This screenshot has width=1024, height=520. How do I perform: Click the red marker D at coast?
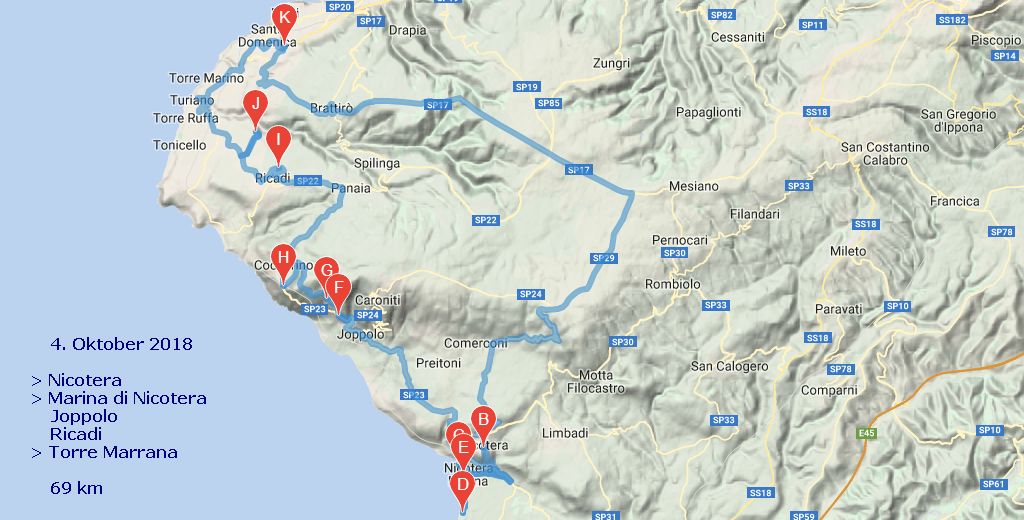point(462,489)
